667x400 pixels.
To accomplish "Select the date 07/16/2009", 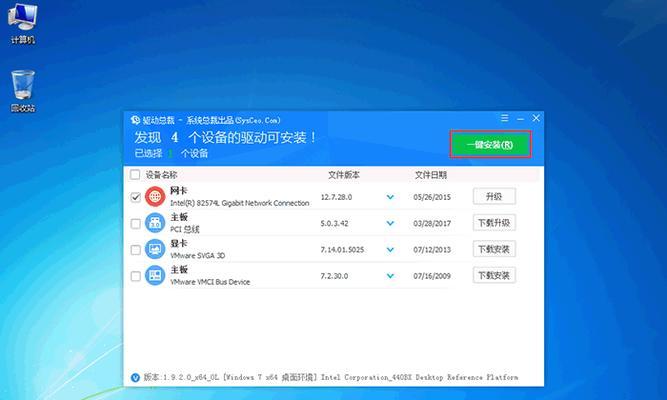I will point(432,276).
